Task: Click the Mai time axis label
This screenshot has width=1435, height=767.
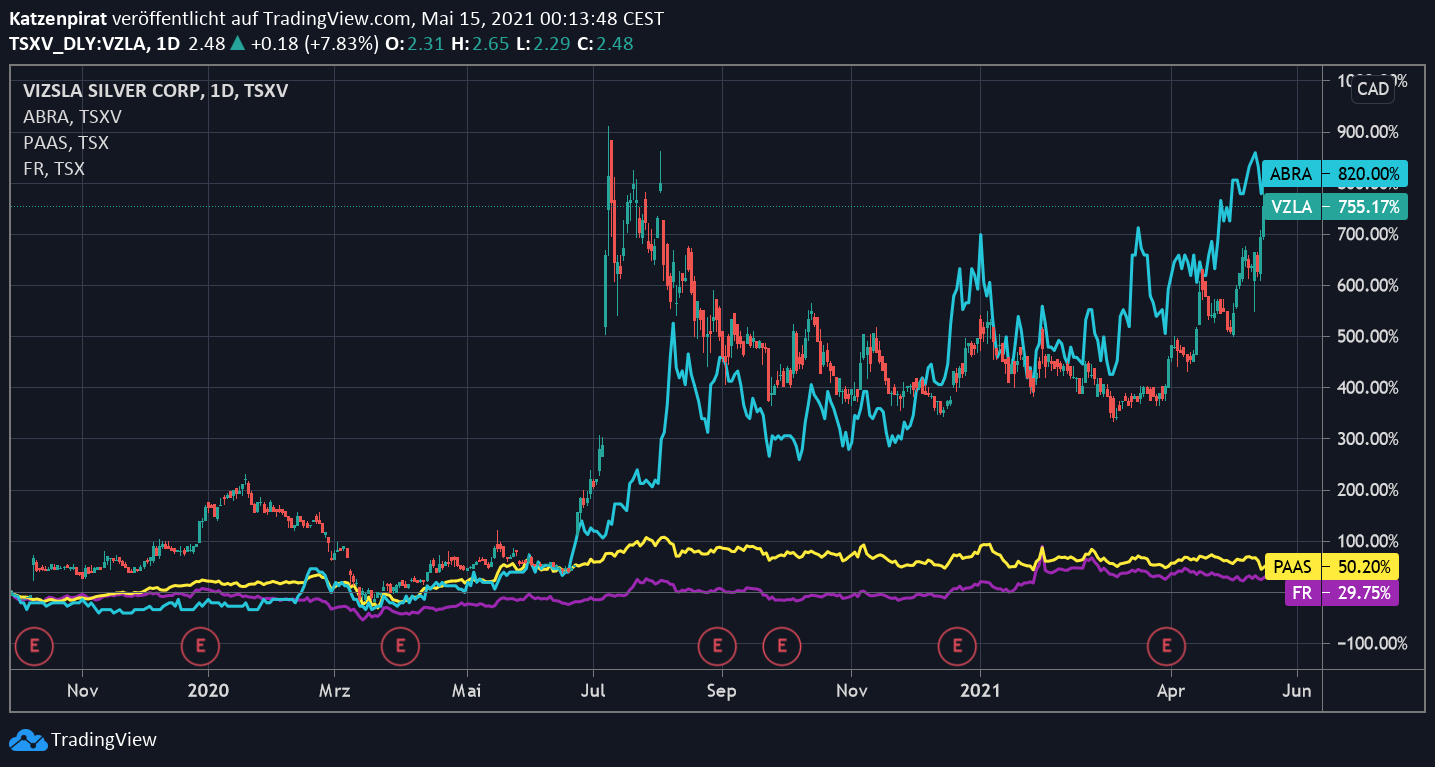Action: tap(466, 690)
